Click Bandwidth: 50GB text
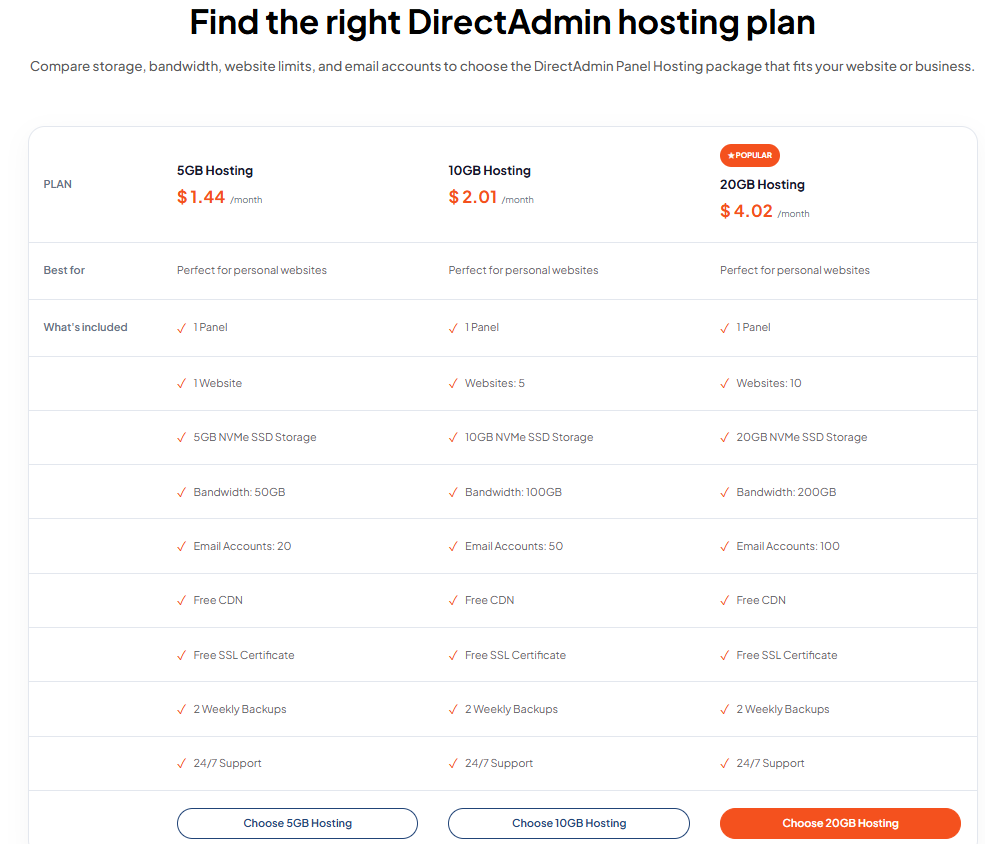Viewport: 985px width, 844px height. (239, 492)
